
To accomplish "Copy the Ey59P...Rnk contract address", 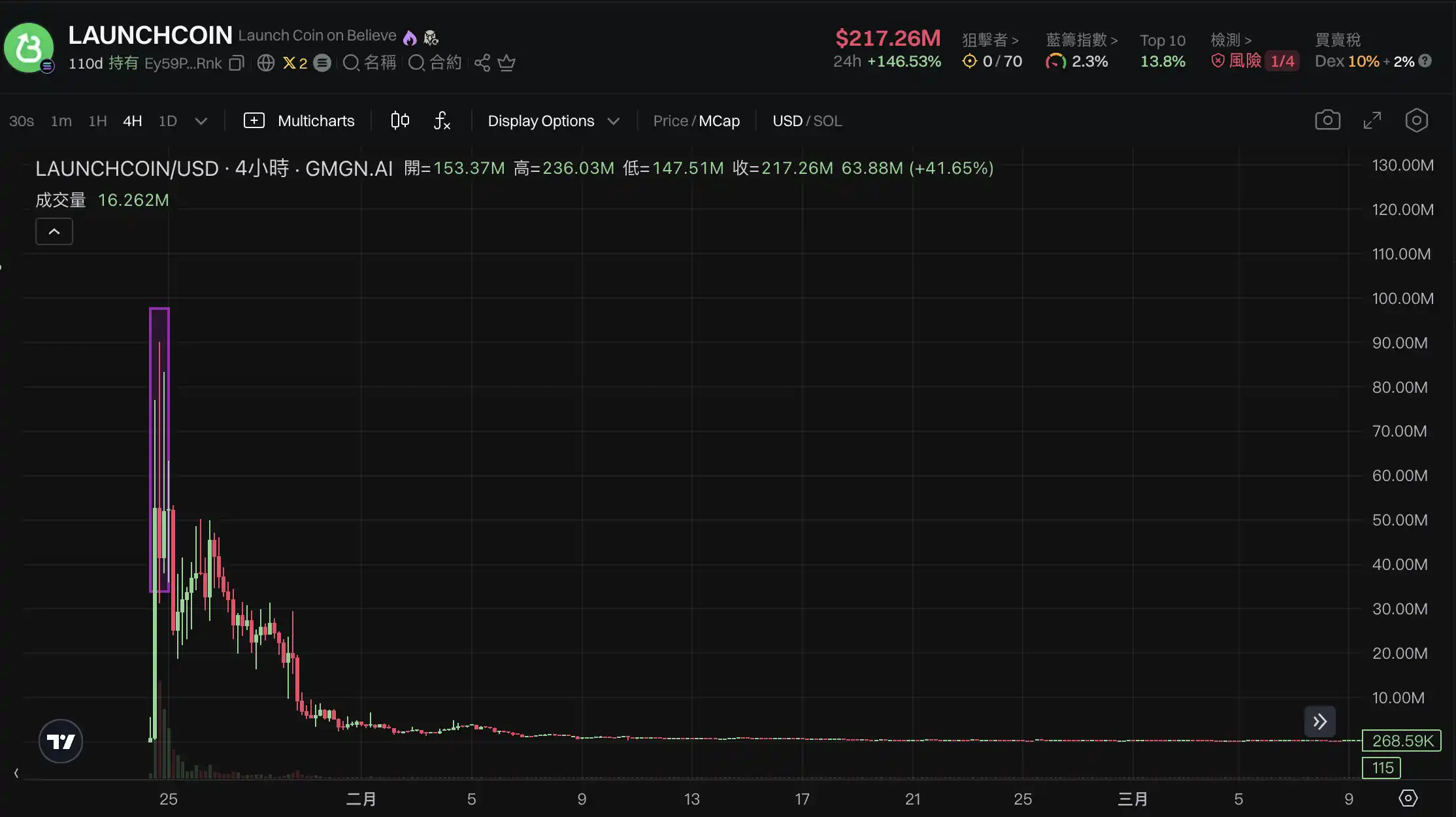I will pyautogui.click(x=236, y=63).
